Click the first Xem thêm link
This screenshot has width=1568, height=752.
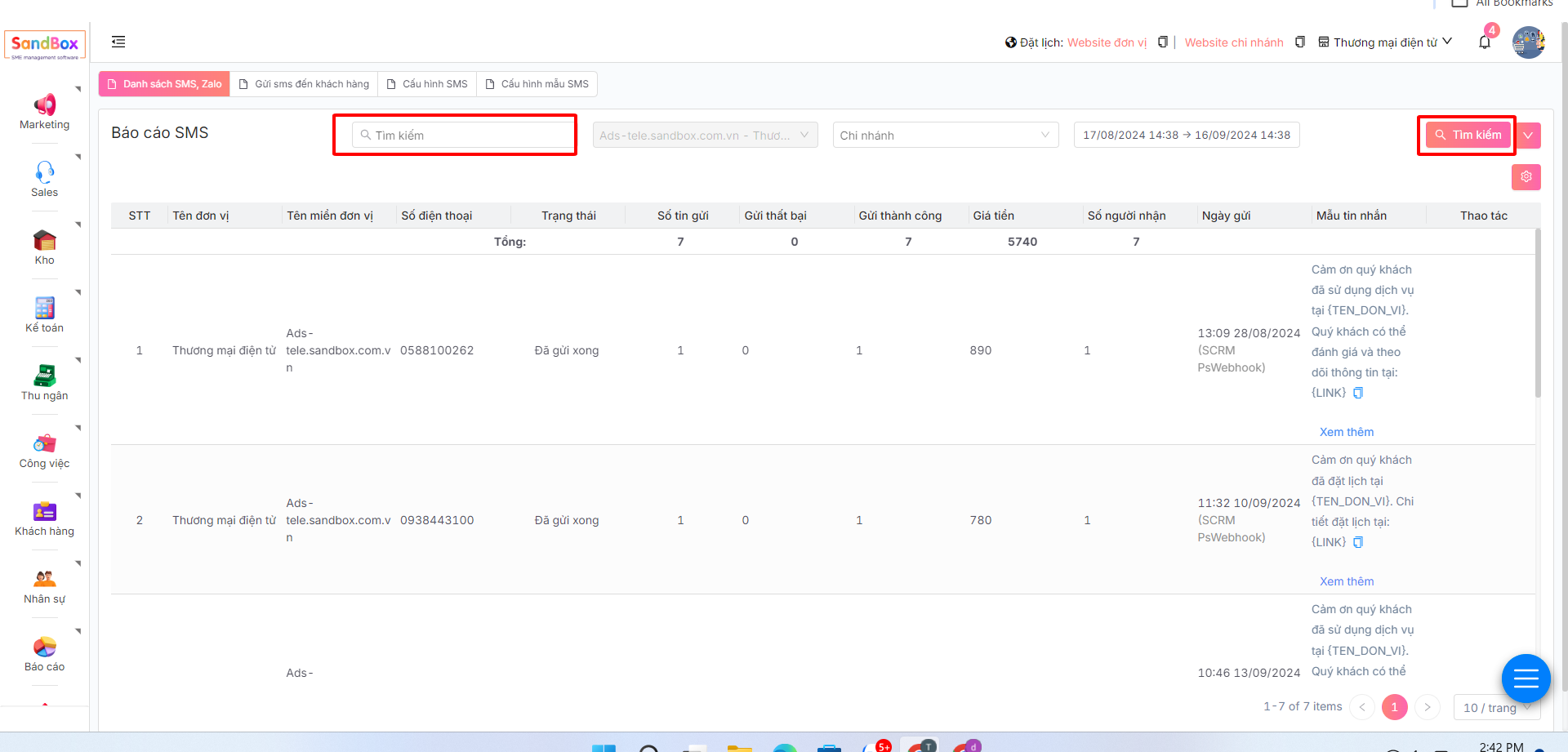[1346, 432]
